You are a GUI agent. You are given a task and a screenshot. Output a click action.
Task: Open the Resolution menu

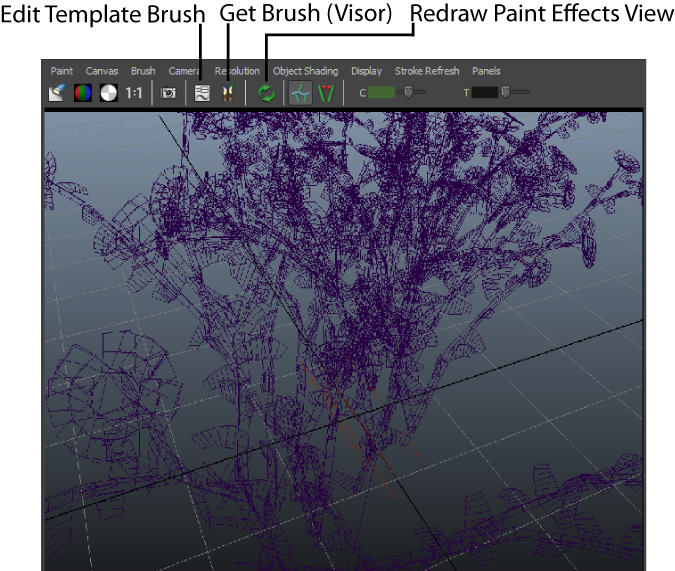click(237, 71)
